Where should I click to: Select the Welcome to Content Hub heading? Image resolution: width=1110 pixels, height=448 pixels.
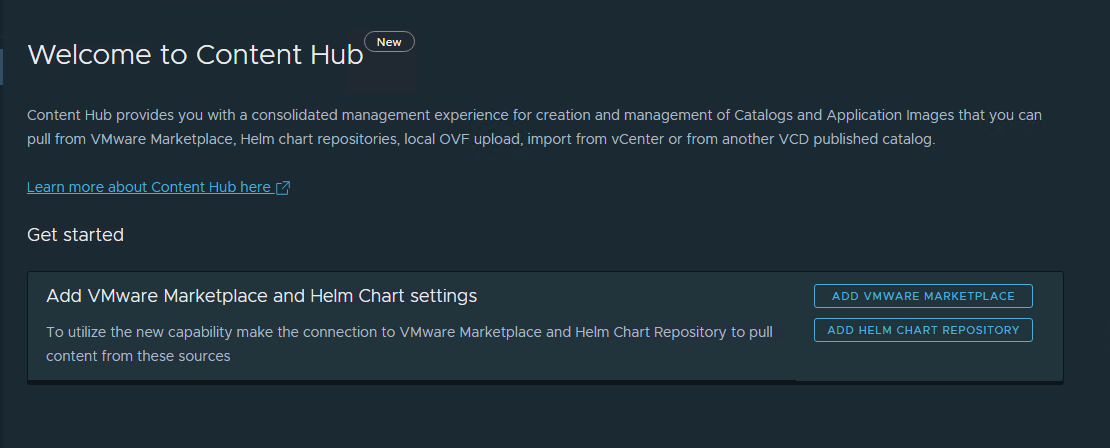195,54
